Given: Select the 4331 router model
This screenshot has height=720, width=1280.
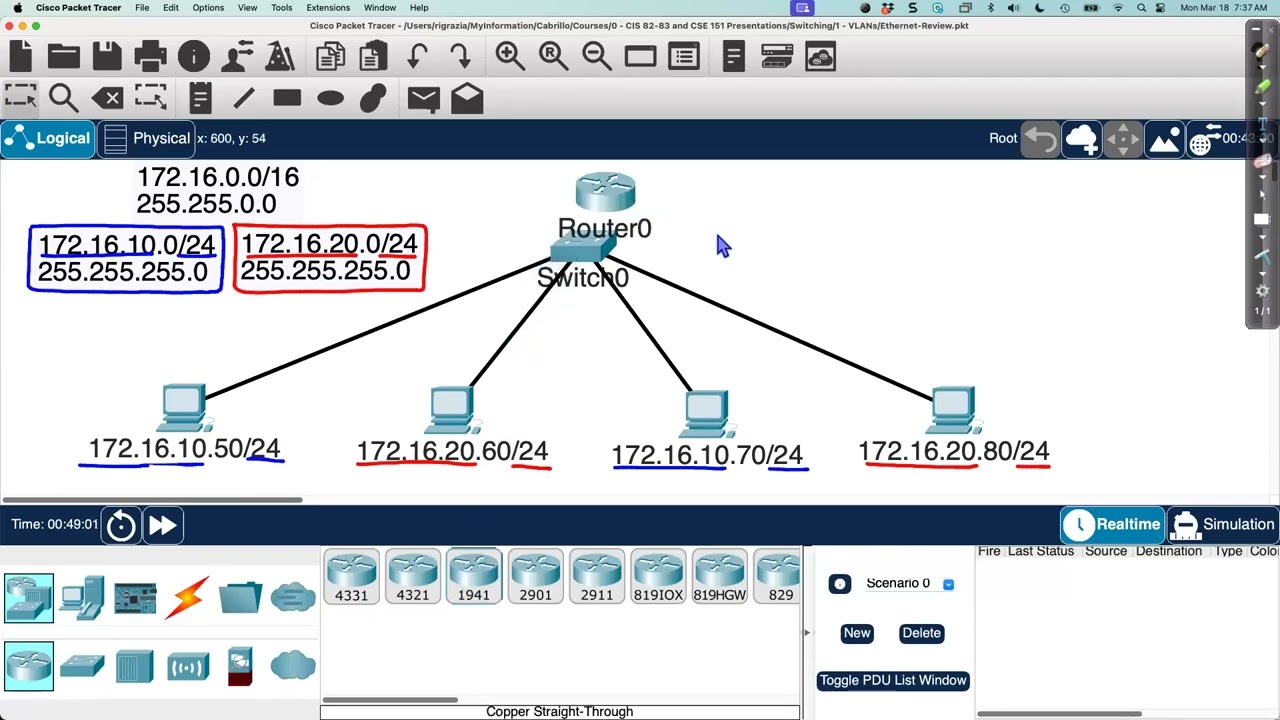Looking at the screenshot, I should [351, 577].
